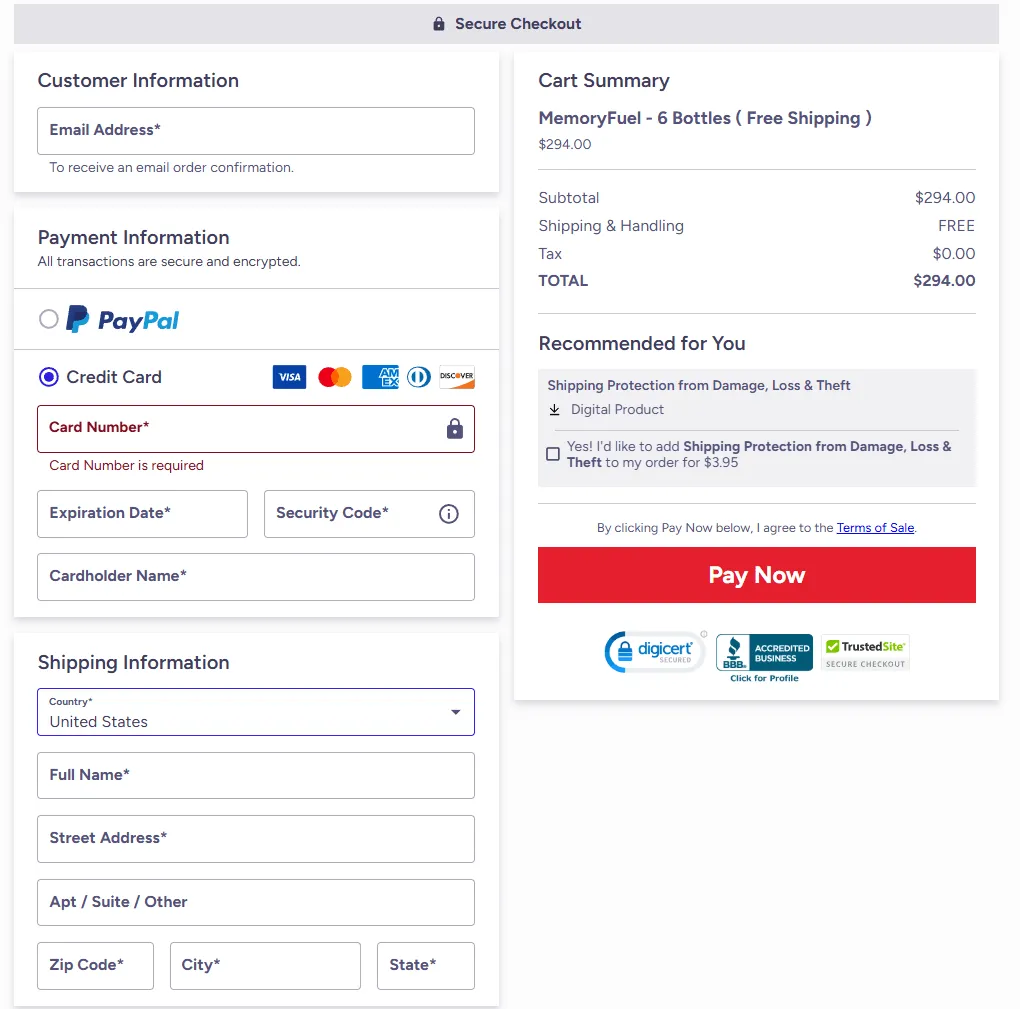Click the Visa card icon
Viewport: 1020px width, 1009px height.
[x=289, y=377]
